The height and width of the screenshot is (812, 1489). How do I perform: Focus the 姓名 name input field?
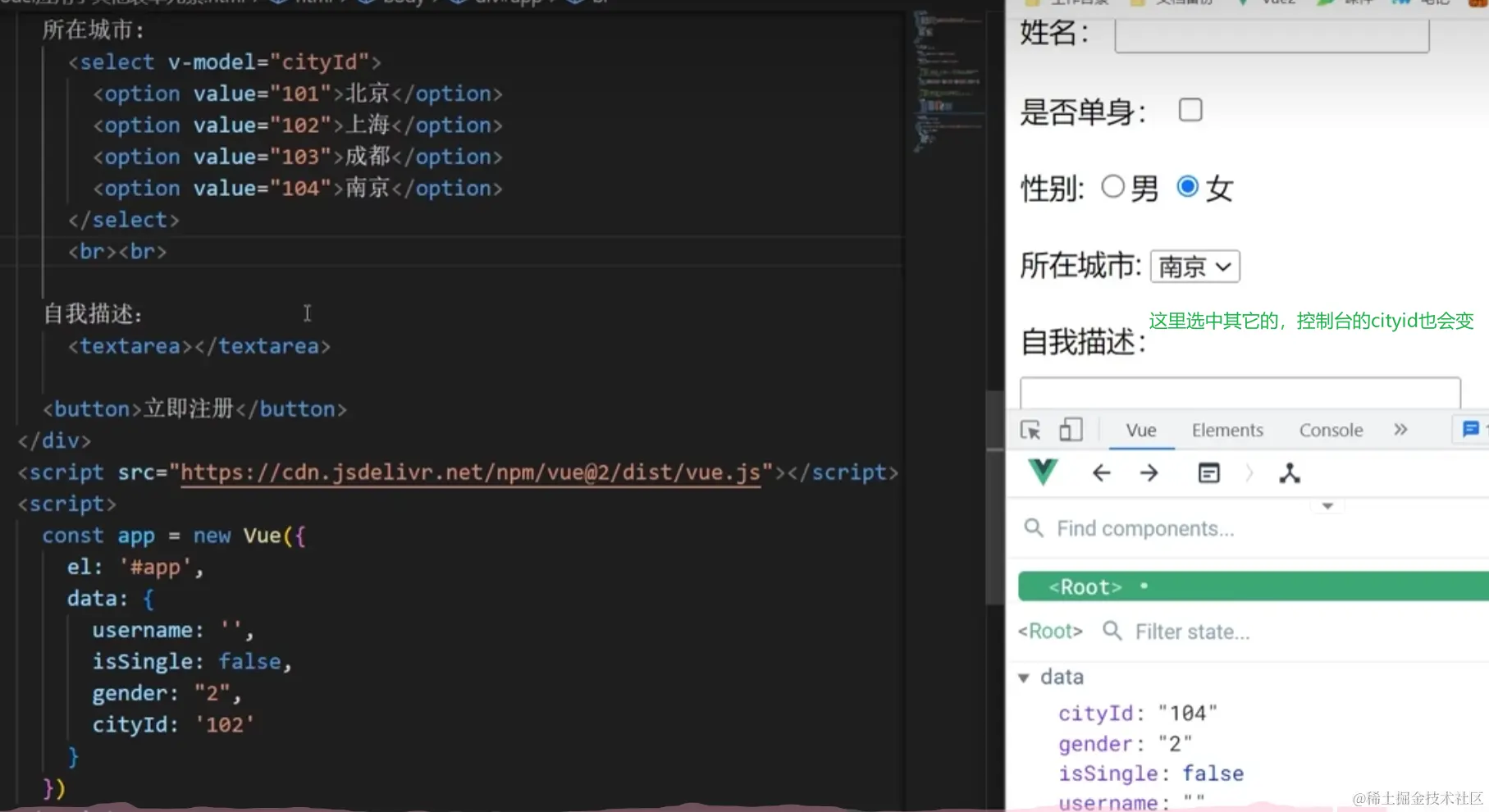click(x=1272, y=34)
